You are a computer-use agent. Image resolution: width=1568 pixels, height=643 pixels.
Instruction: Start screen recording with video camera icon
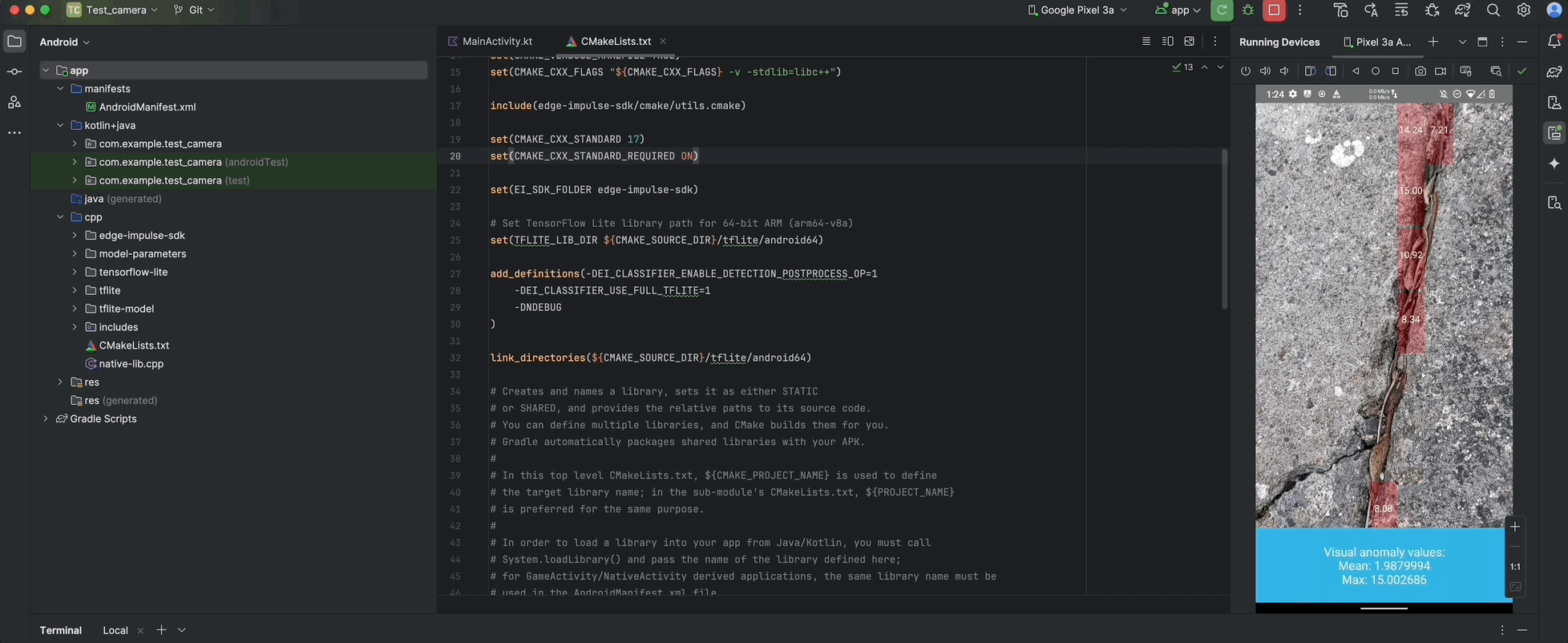pyautogui.click(x=1441, y=71)
